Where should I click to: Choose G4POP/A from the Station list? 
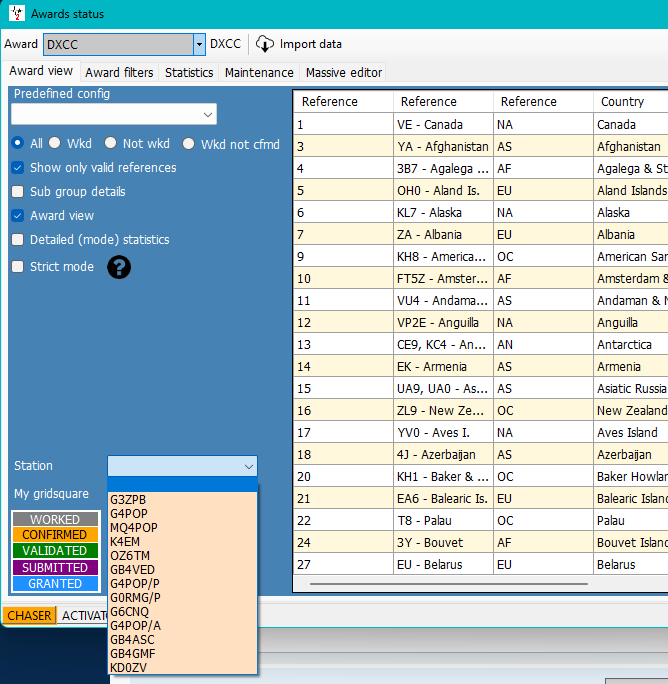[182, 626]
